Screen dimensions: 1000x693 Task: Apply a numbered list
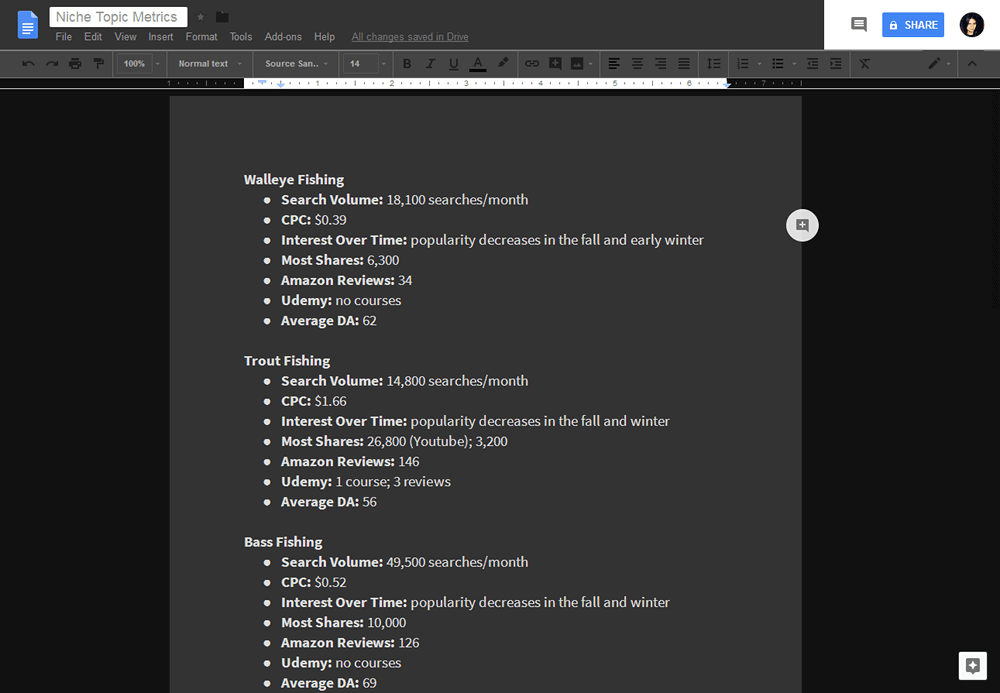[x=742, y=64]
